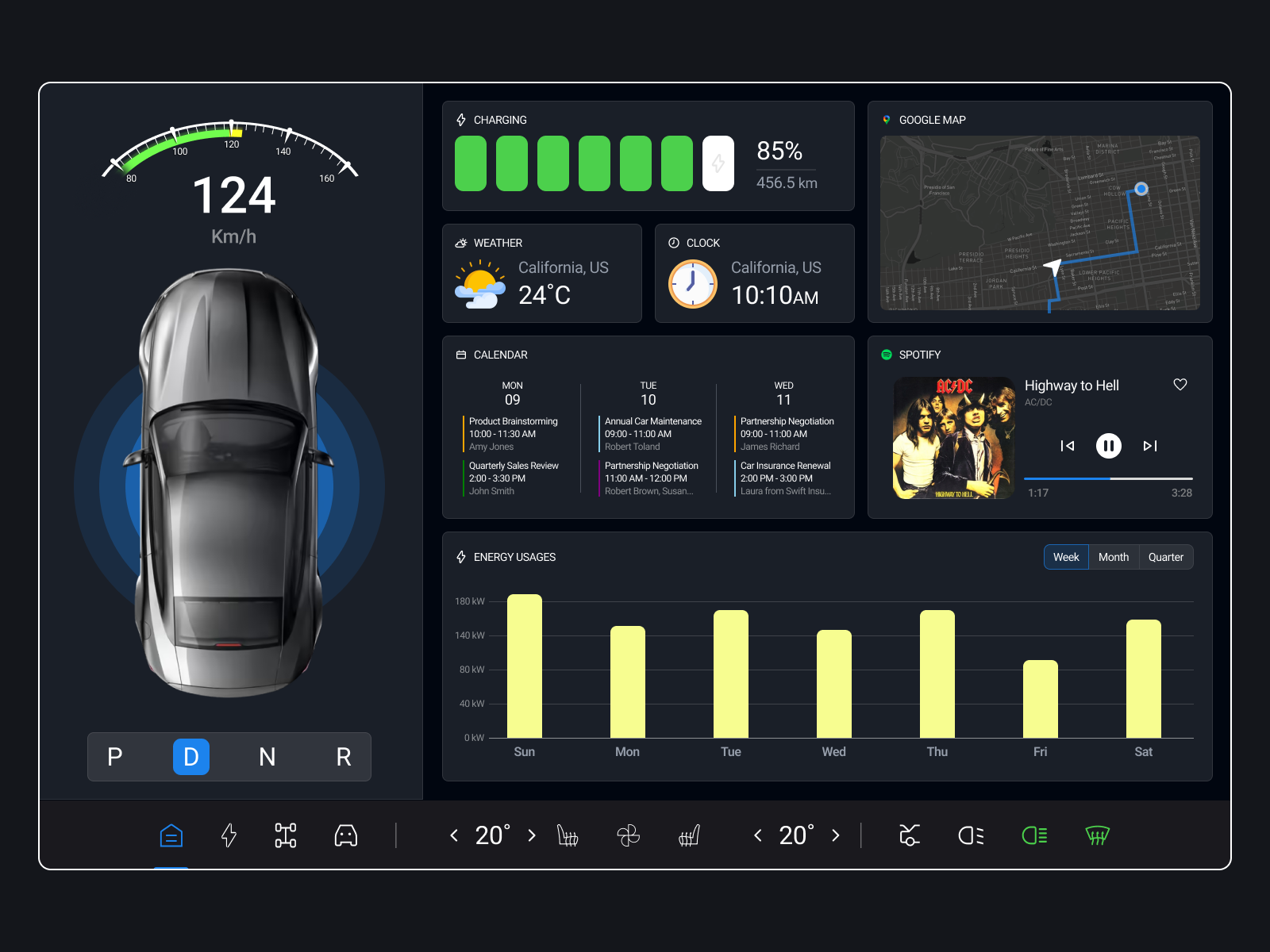The height and width of the screenshot is (952, 1270).
Task: Decrease passenger temperature with the left chevron
Action: click(x=756, y=835)
